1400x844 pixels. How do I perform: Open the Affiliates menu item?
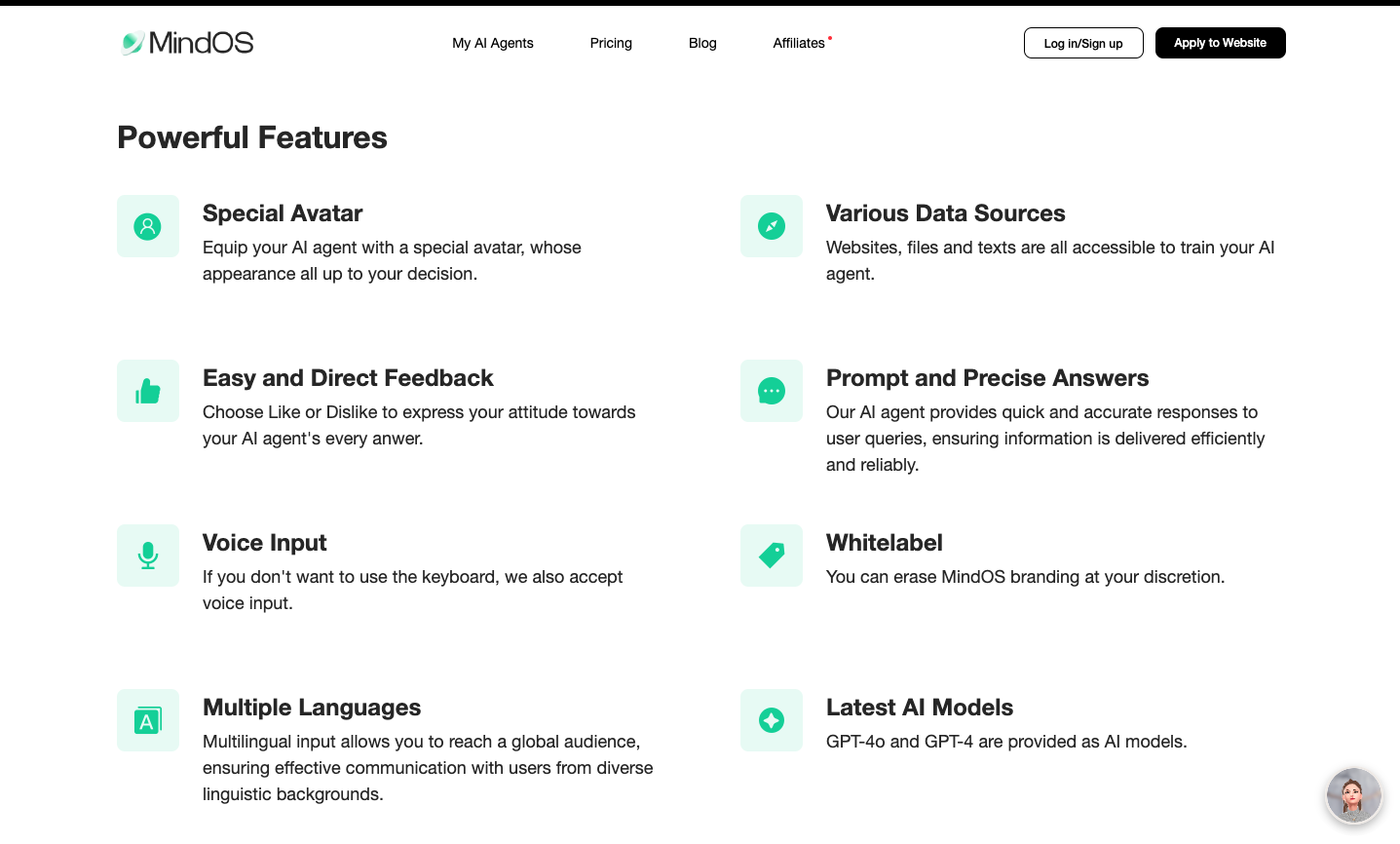pyautogui.click(x=799, y=43)
